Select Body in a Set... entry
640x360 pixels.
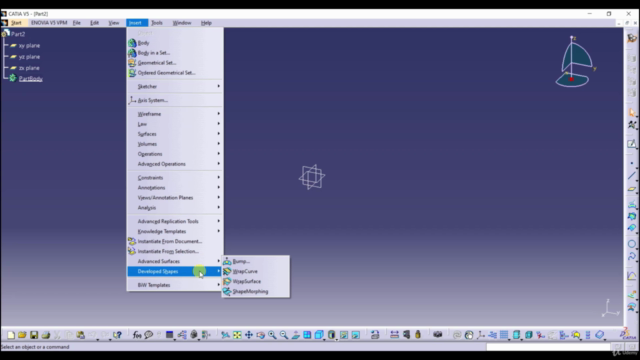pos(175,53)
